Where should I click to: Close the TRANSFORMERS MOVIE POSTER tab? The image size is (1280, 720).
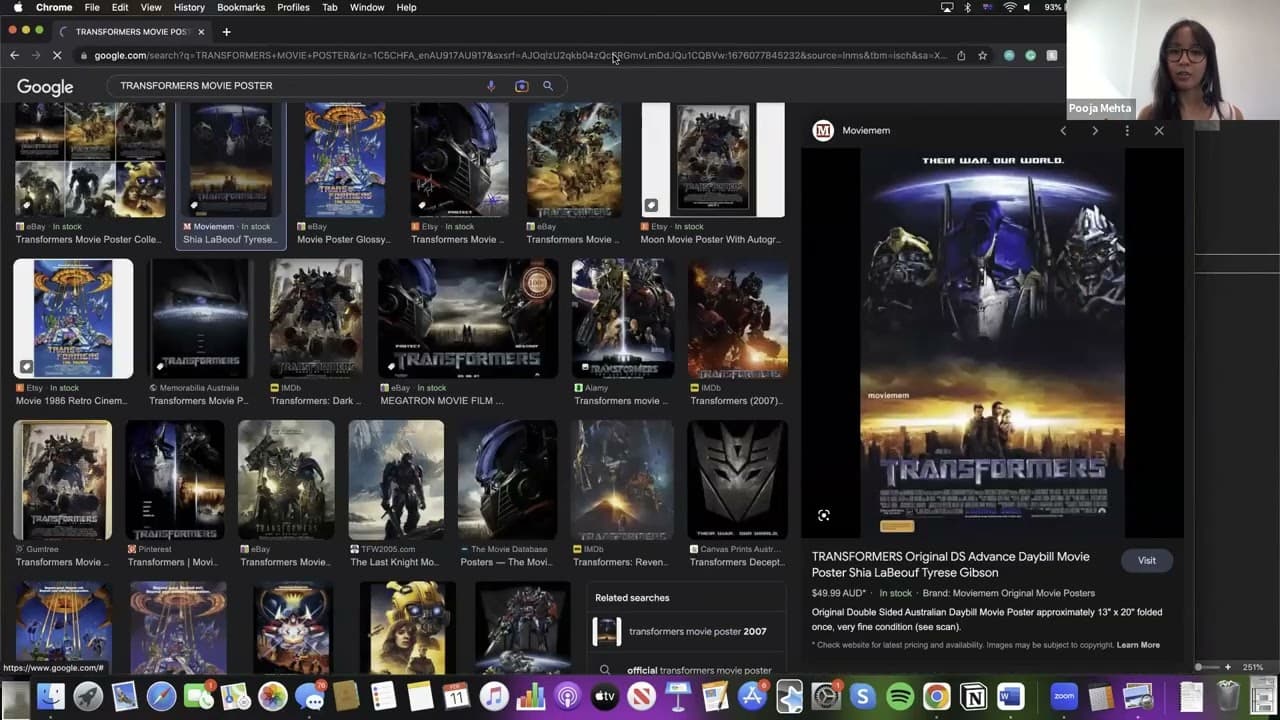[x=201, y=32]
